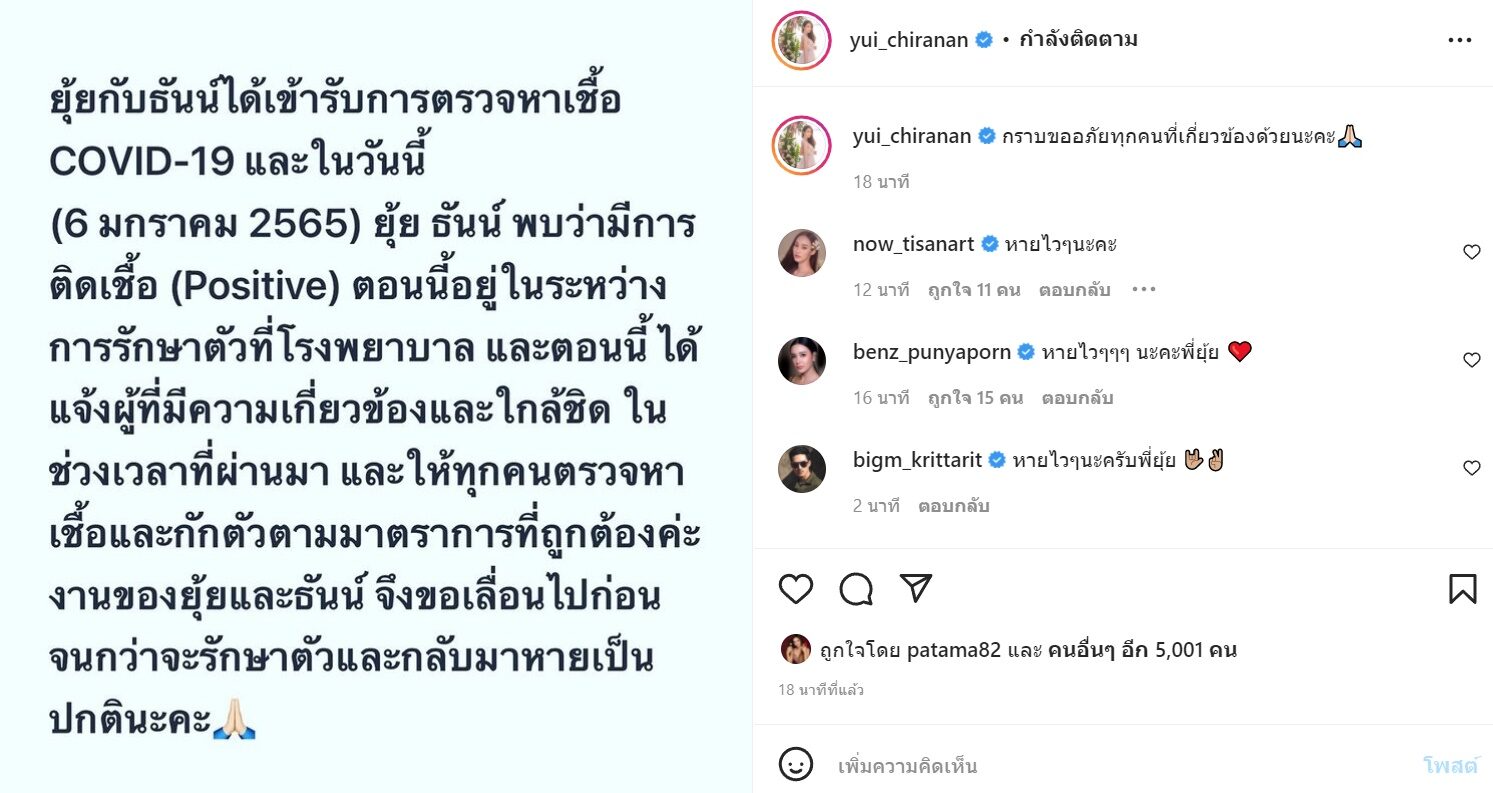Image resolution: width=1493 pixels, height=793 pixels.
Task: Open the emoji picker smiley icon
Action: (796, 765)
